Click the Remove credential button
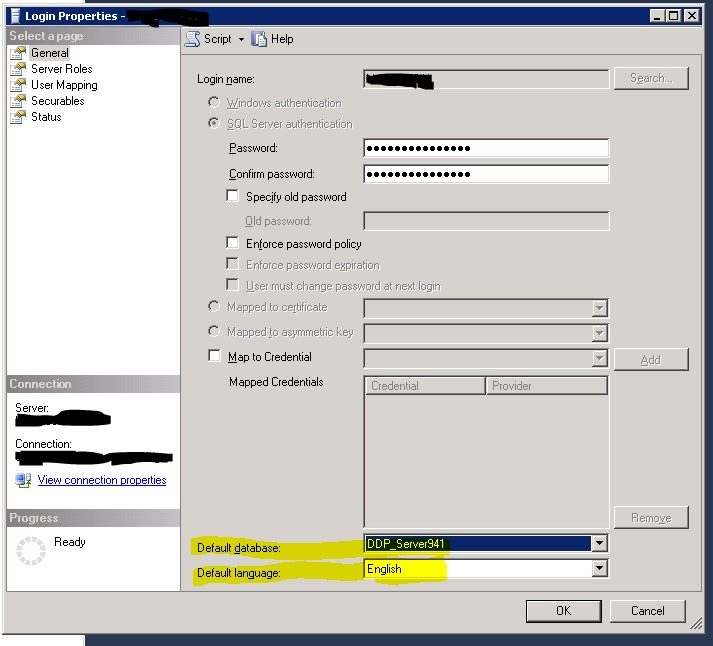 651,517
